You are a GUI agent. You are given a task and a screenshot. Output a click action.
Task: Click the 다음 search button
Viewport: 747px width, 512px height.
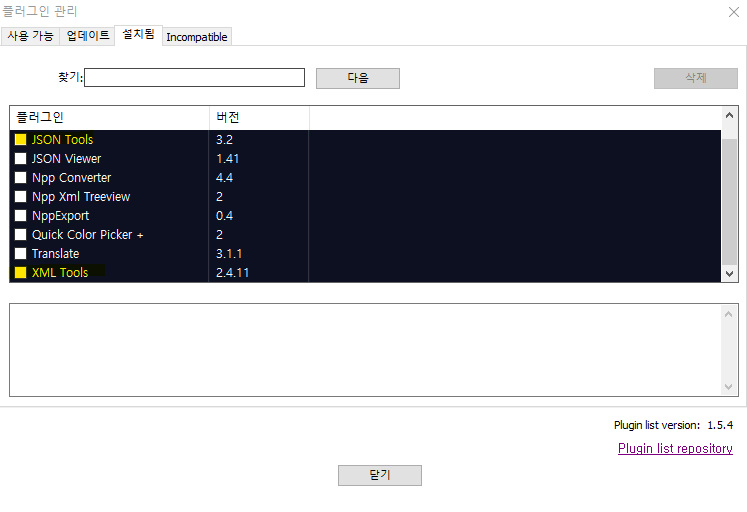click(357, 78)
